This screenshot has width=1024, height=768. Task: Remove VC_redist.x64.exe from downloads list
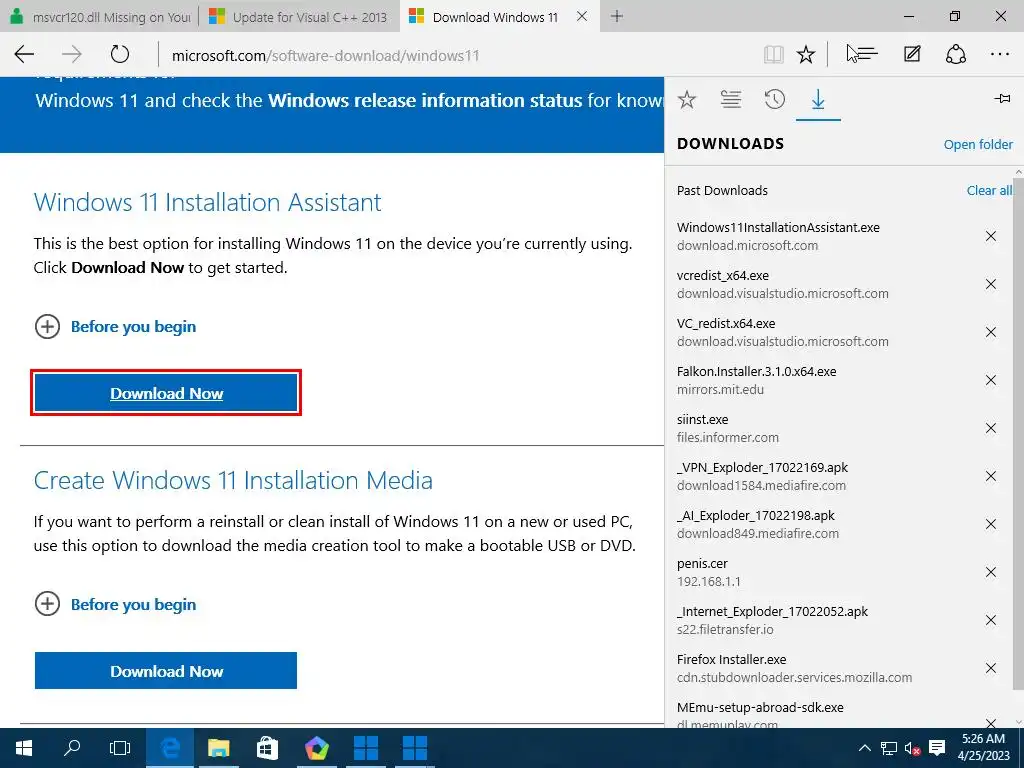(x=991, y=332)
